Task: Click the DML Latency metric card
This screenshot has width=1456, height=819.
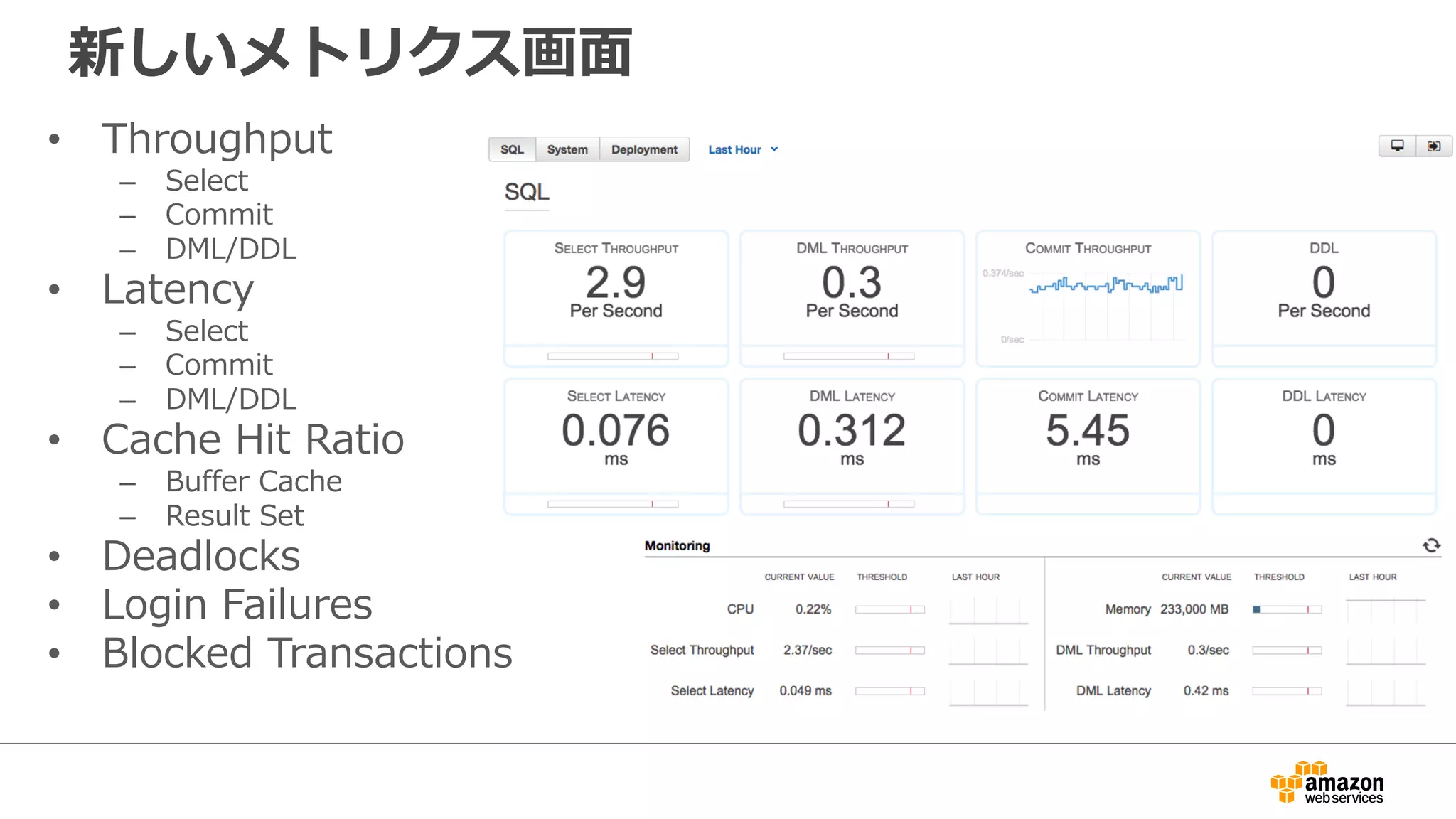Action: pyautogui.click(x=852, y=437)
